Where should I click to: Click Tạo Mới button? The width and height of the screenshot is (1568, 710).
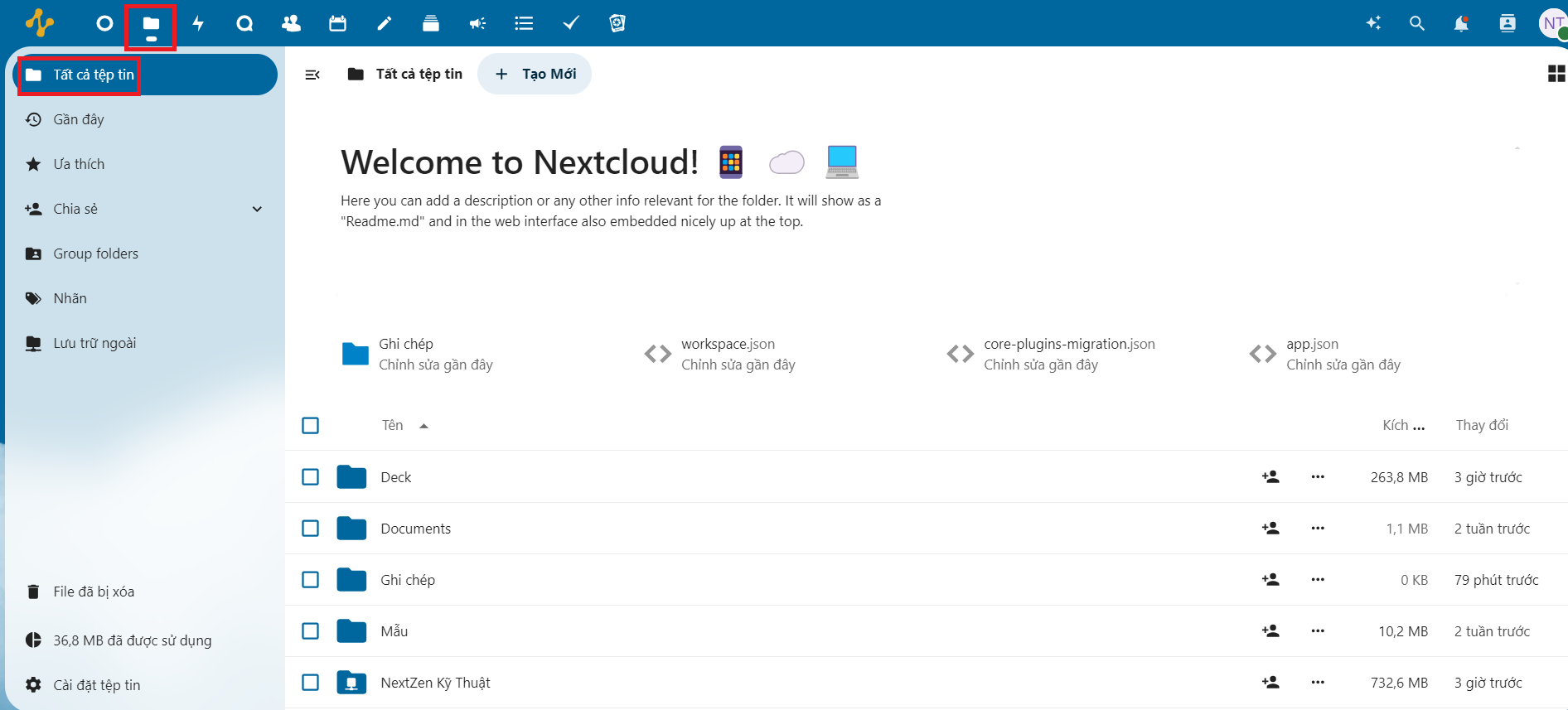pos(535,74)
